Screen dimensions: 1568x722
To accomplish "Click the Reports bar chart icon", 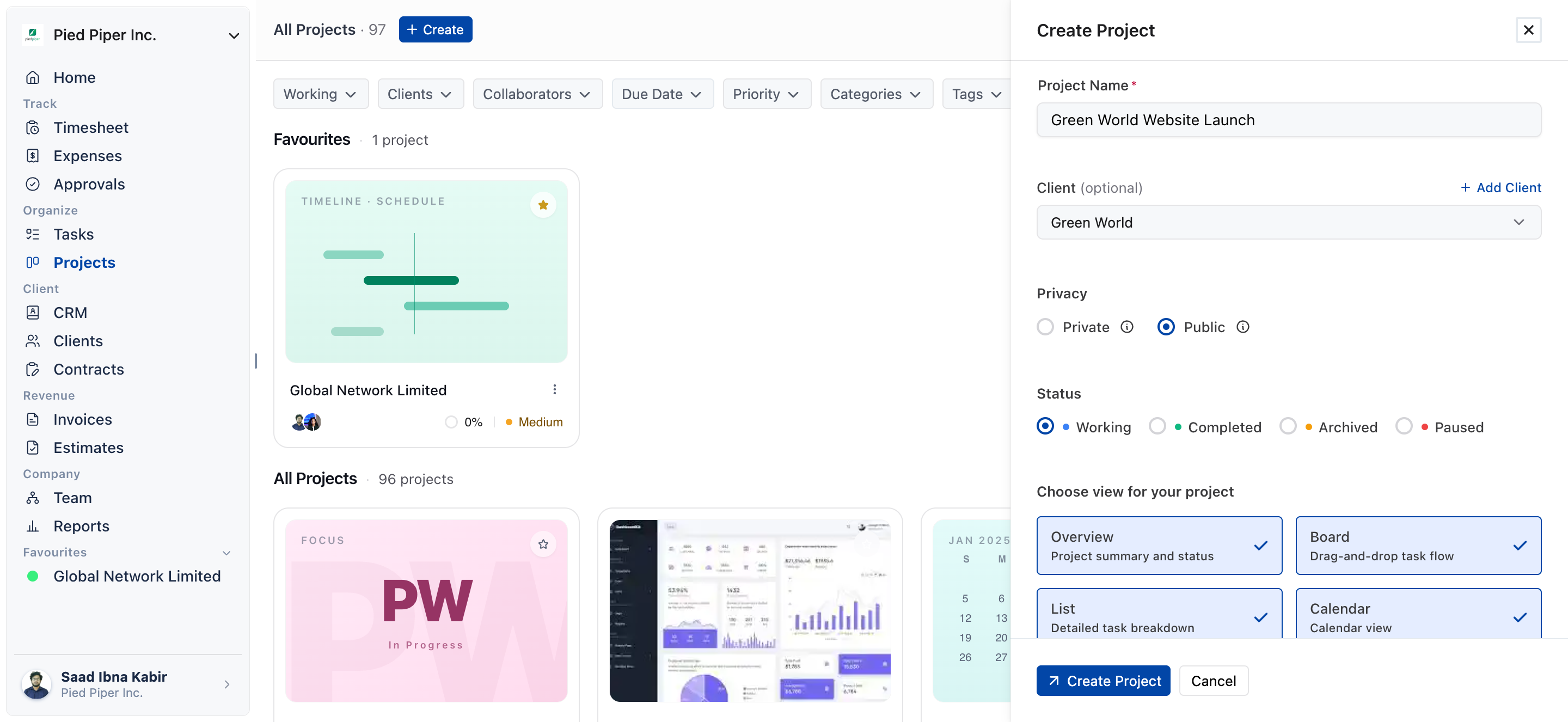I will tap(33, 526).
